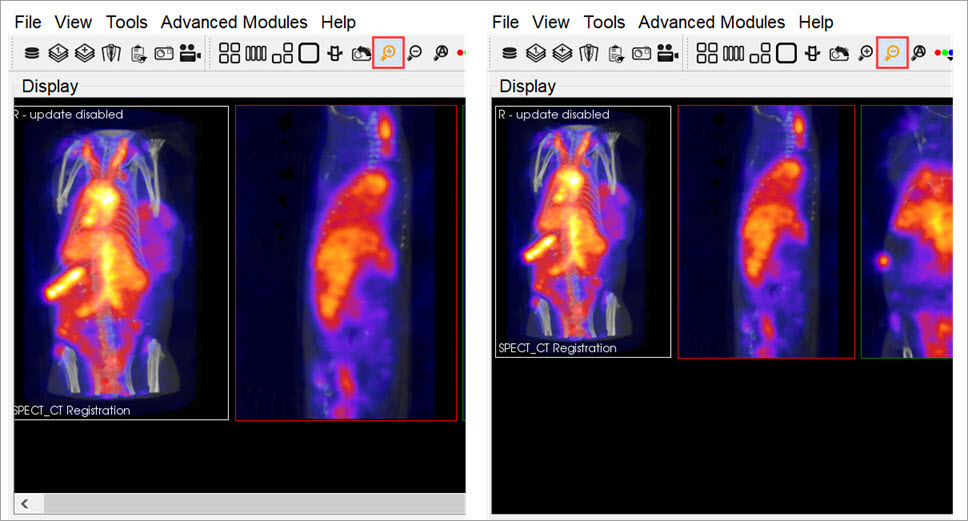Open the Help menu in right window
Viewport: 968px width, 521px height.
(x=816, y=22)
